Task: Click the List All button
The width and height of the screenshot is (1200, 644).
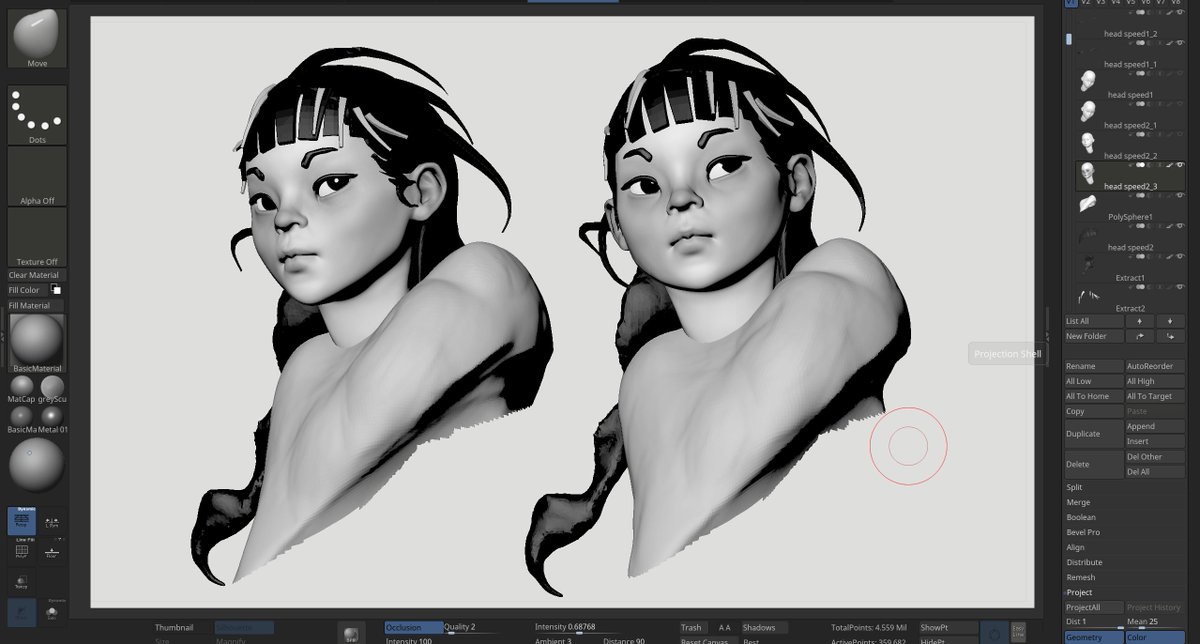Action: pos(1094,321)
